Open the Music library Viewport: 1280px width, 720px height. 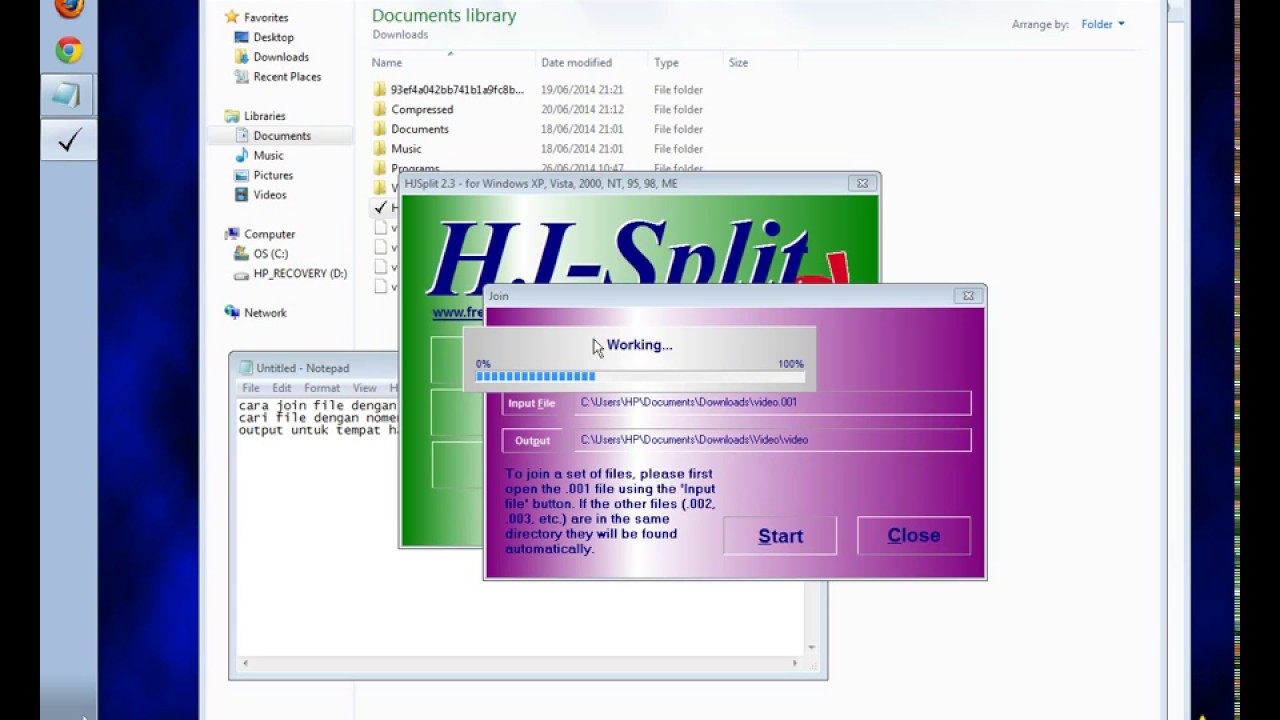point(268,156)
